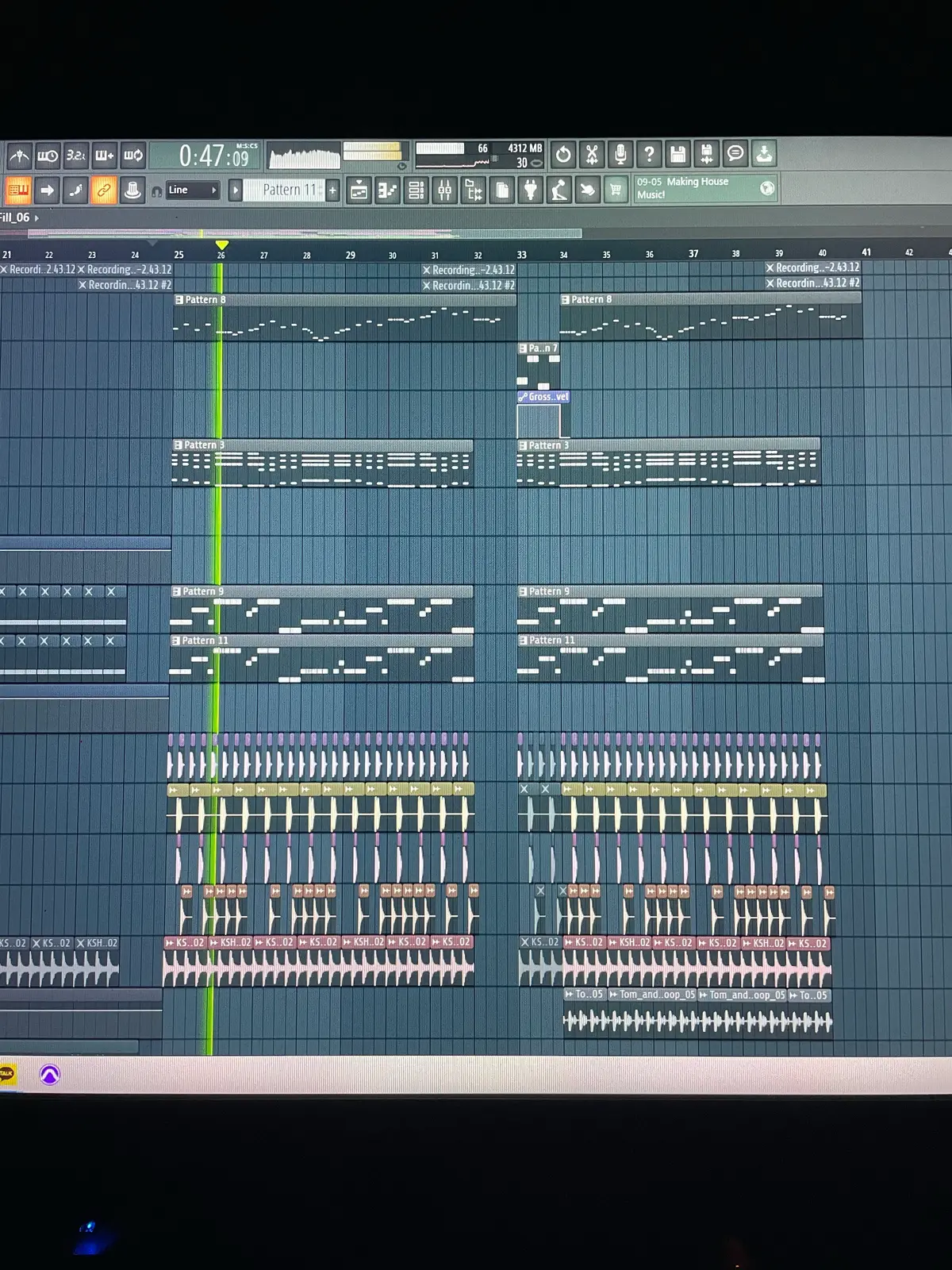Toggle loop recording
The height and width of the screenshot is (1270, 952).
click(133, 156)
